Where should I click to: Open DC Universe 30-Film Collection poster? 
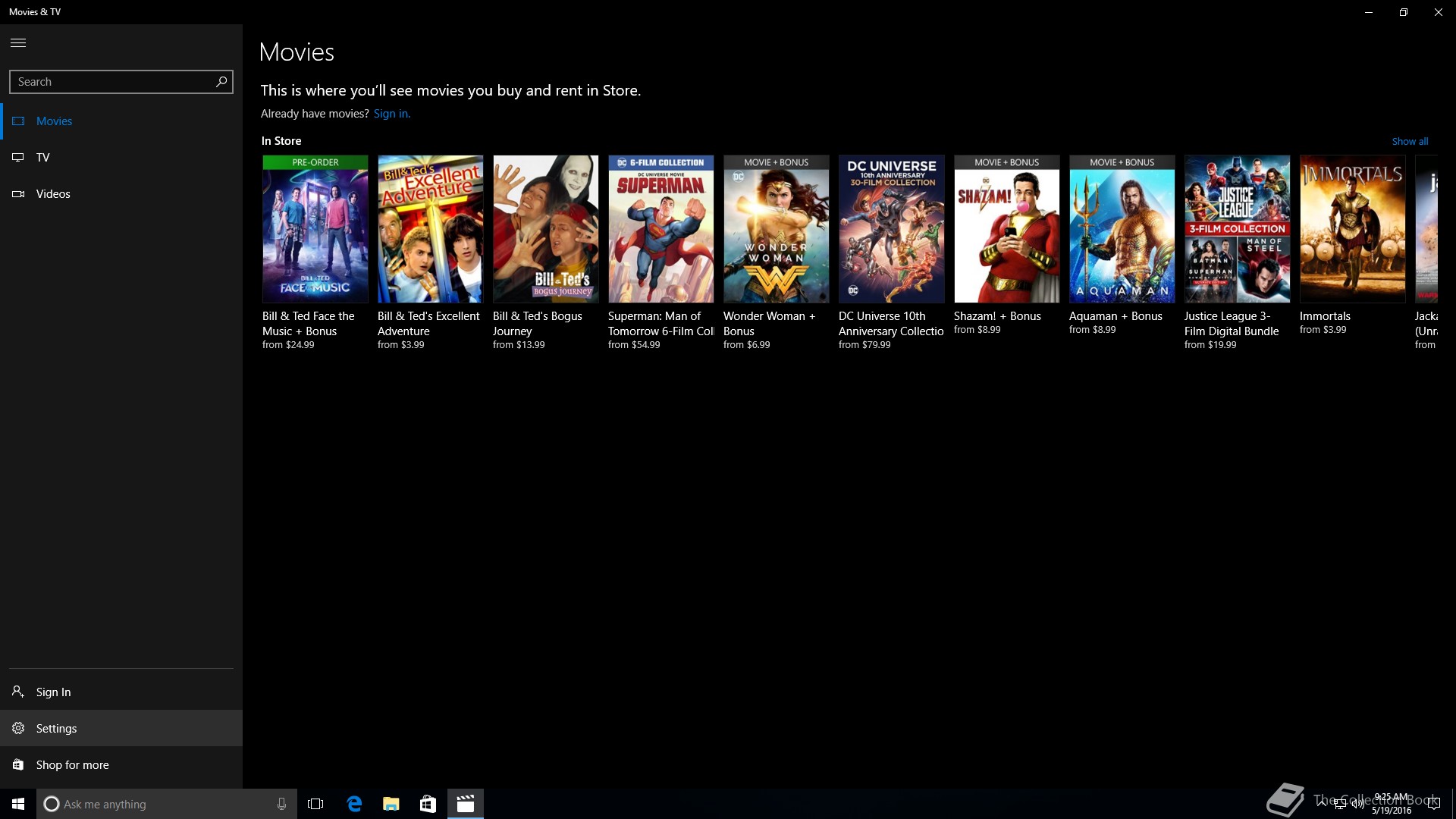click(x=892, y=229)
